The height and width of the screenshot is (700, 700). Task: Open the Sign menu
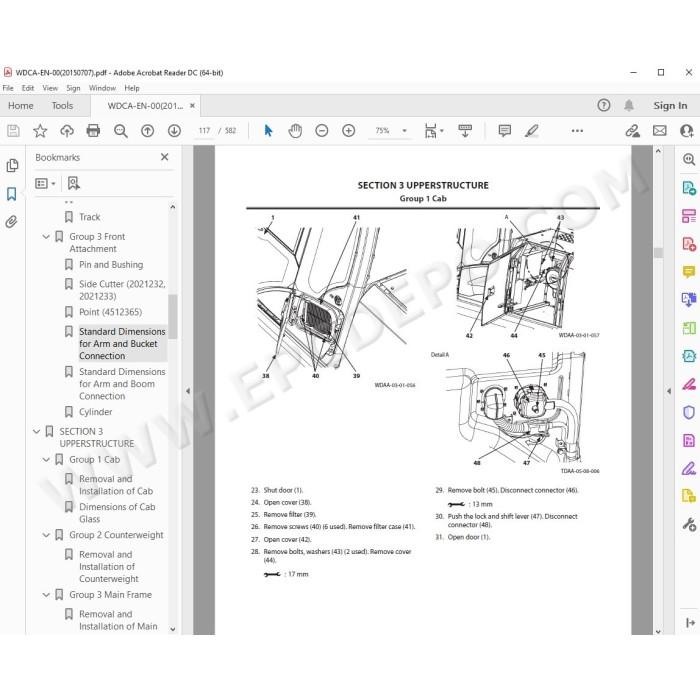tap(73, 88)
